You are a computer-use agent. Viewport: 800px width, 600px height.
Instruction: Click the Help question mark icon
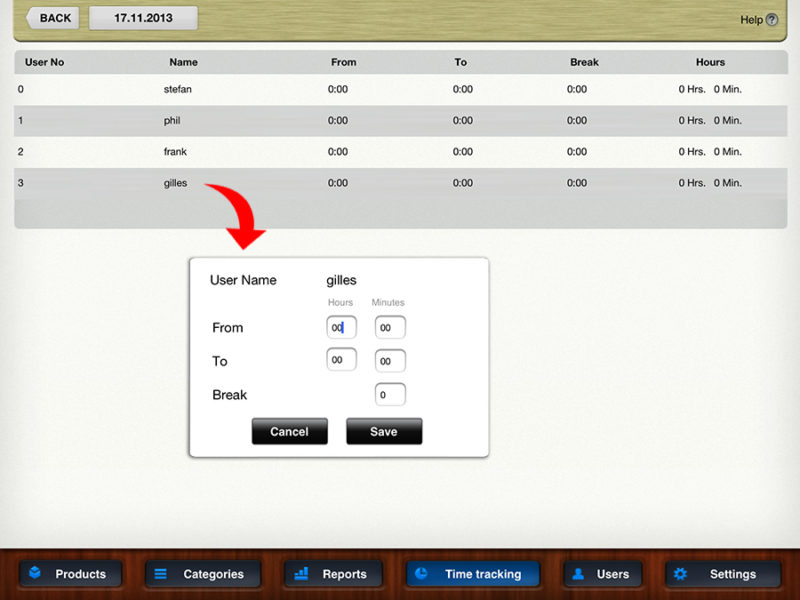tap(772, 20)
